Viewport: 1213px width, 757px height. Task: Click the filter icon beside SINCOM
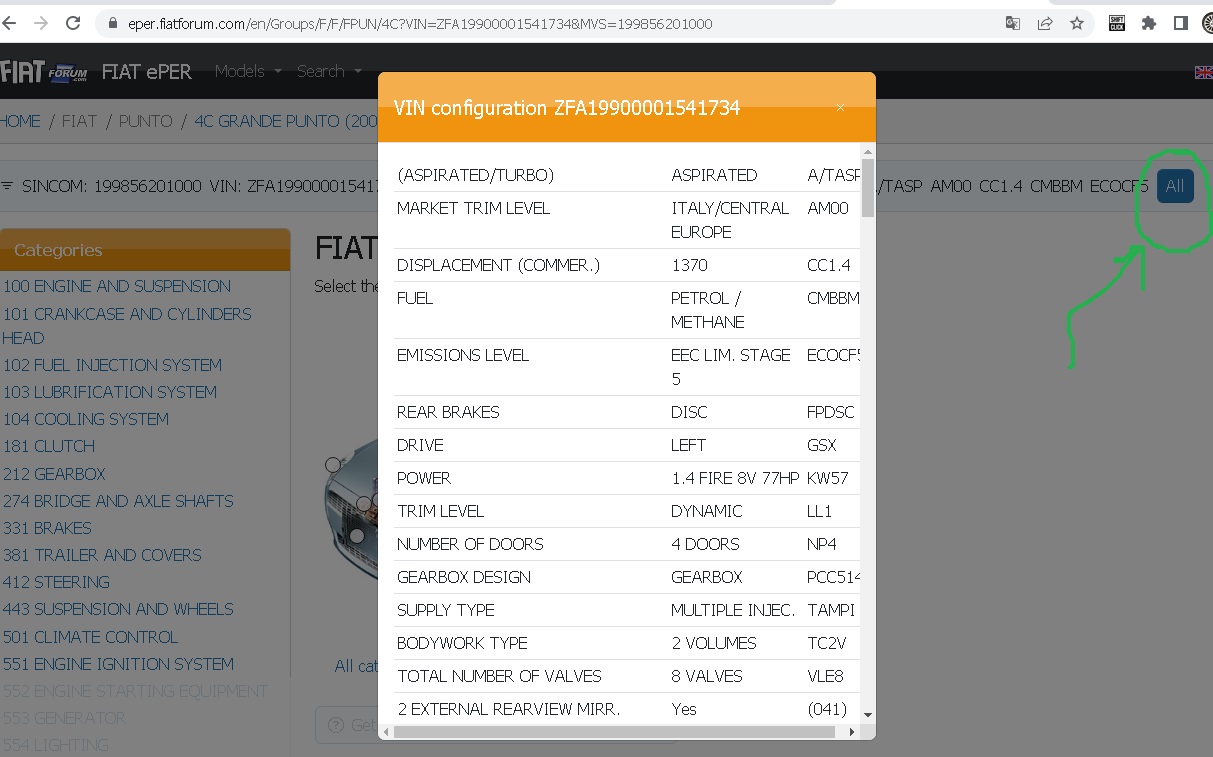[x=8, y=186]
